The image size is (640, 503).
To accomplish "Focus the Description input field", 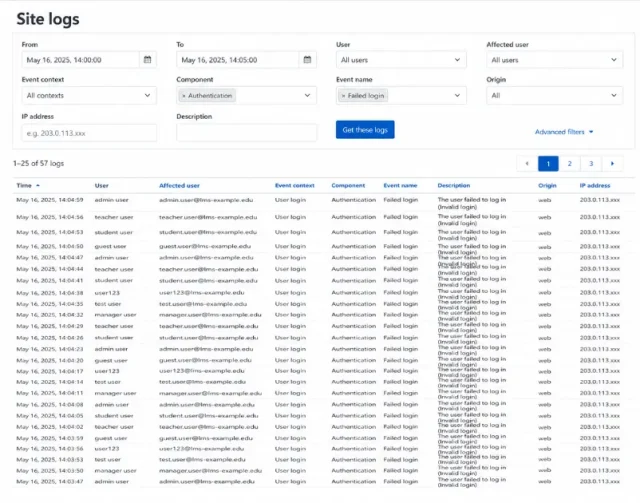I will pos(247,133).
